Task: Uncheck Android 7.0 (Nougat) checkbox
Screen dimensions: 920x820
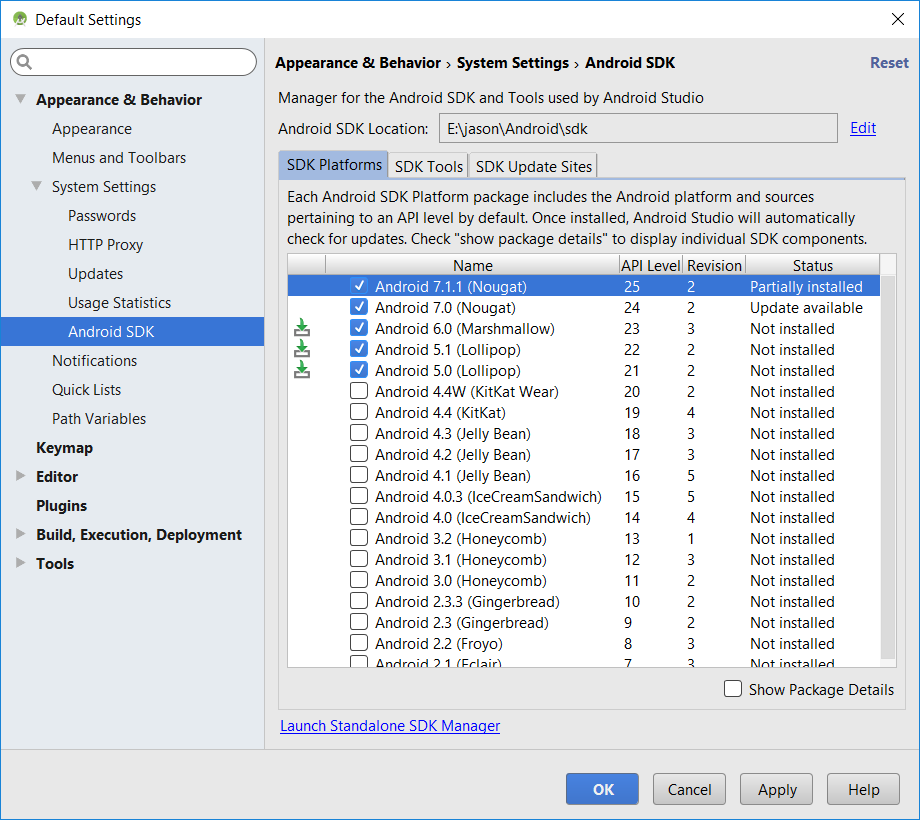Action: coord(358,307)
